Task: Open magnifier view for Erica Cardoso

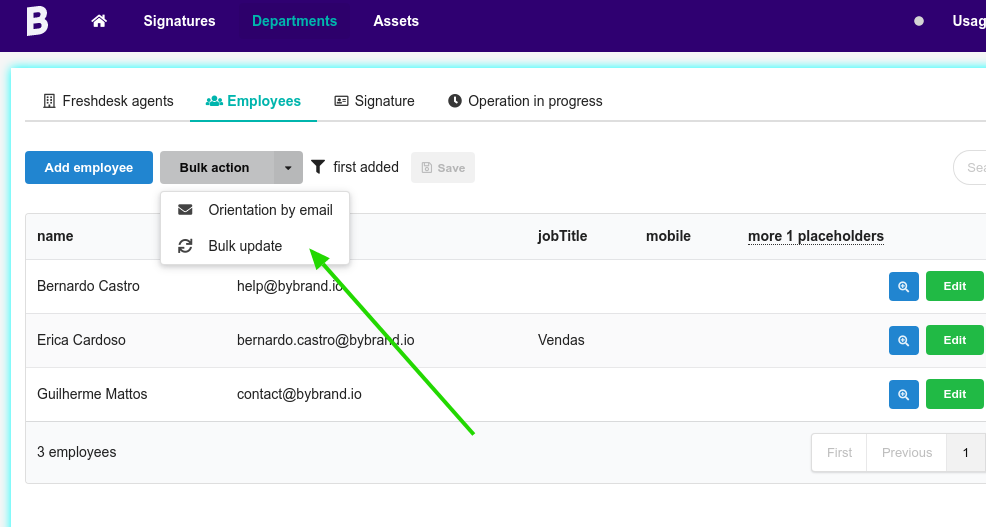Action: (903, 340)
